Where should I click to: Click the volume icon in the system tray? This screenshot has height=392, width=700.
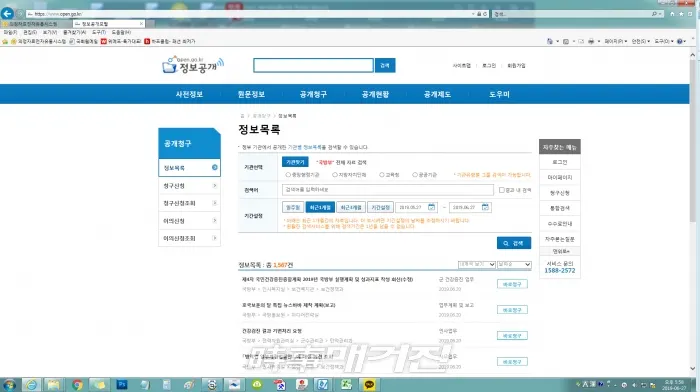point(634,385)
